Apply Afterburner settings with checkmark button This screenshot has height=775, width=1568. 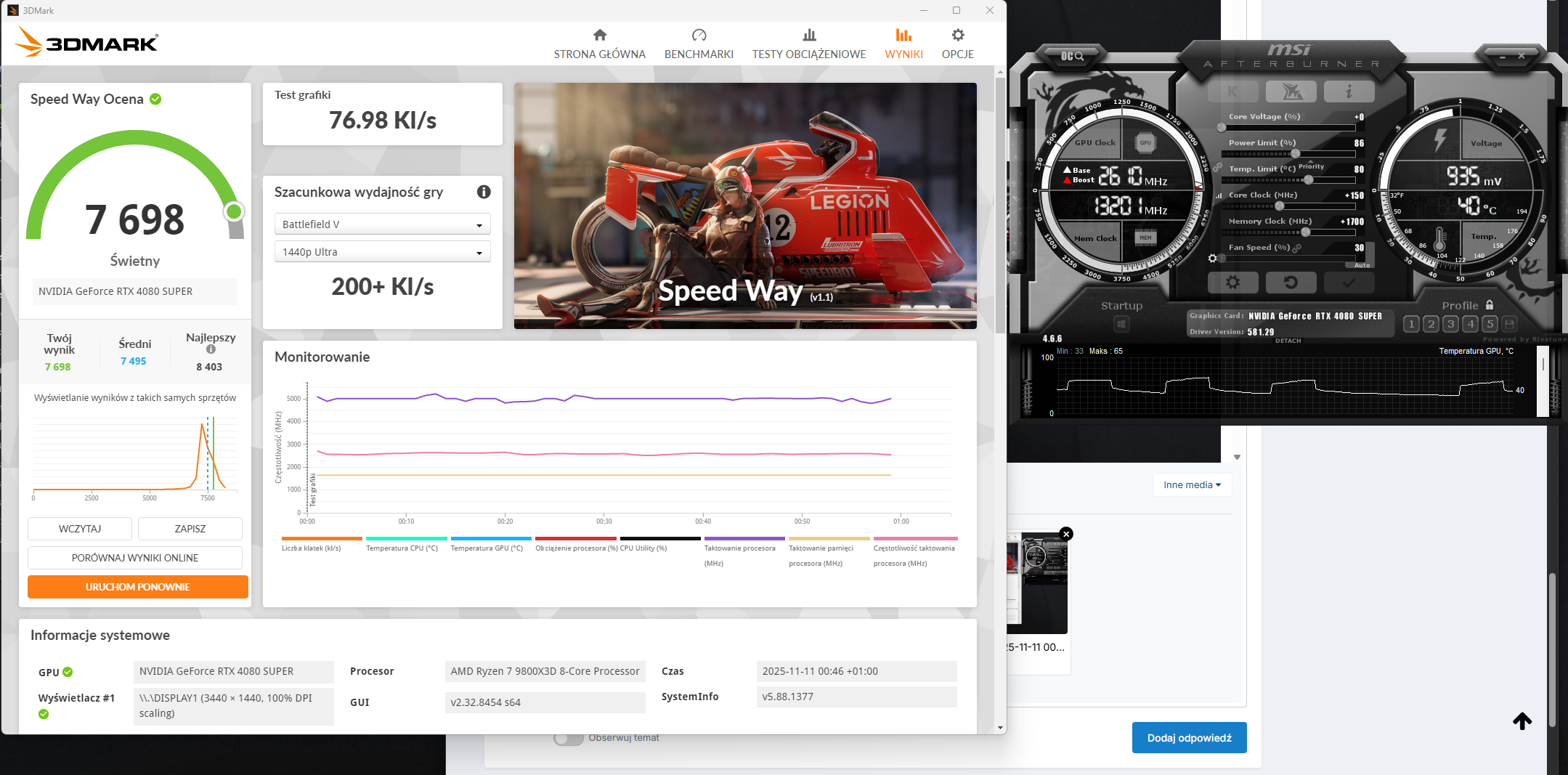click(1349, 282)
